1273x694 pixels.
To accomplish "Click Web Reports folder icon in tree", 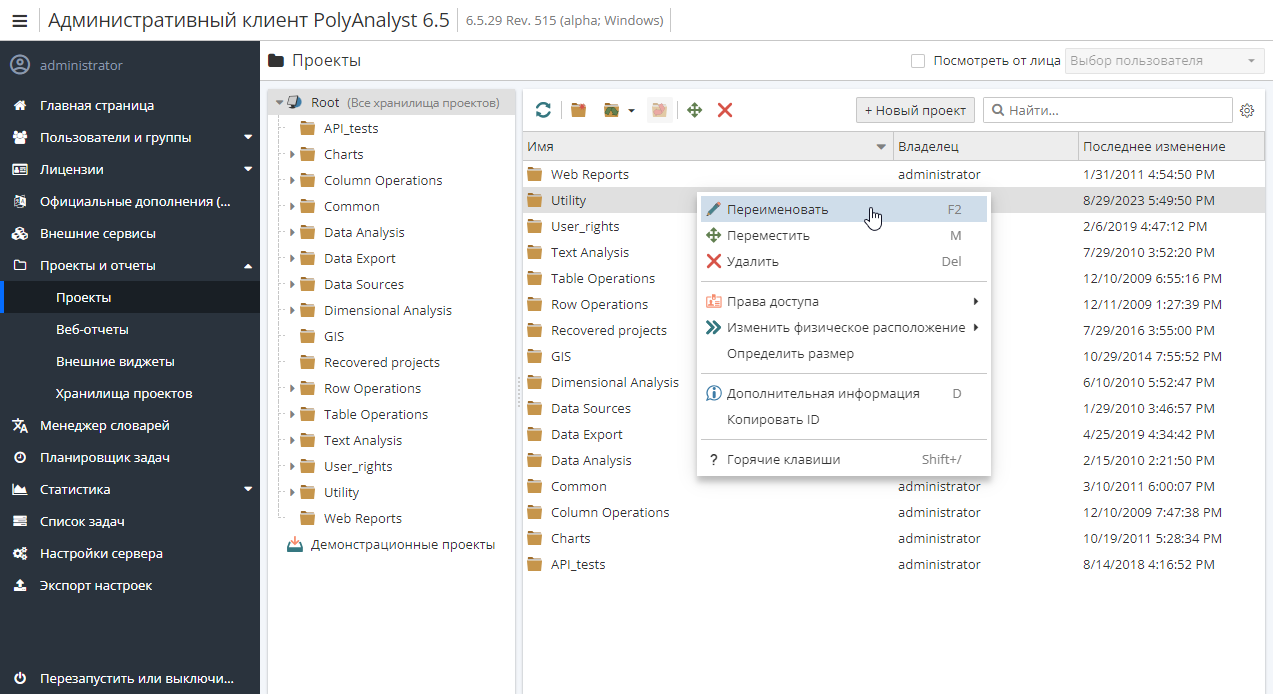I will click(308, 518).
